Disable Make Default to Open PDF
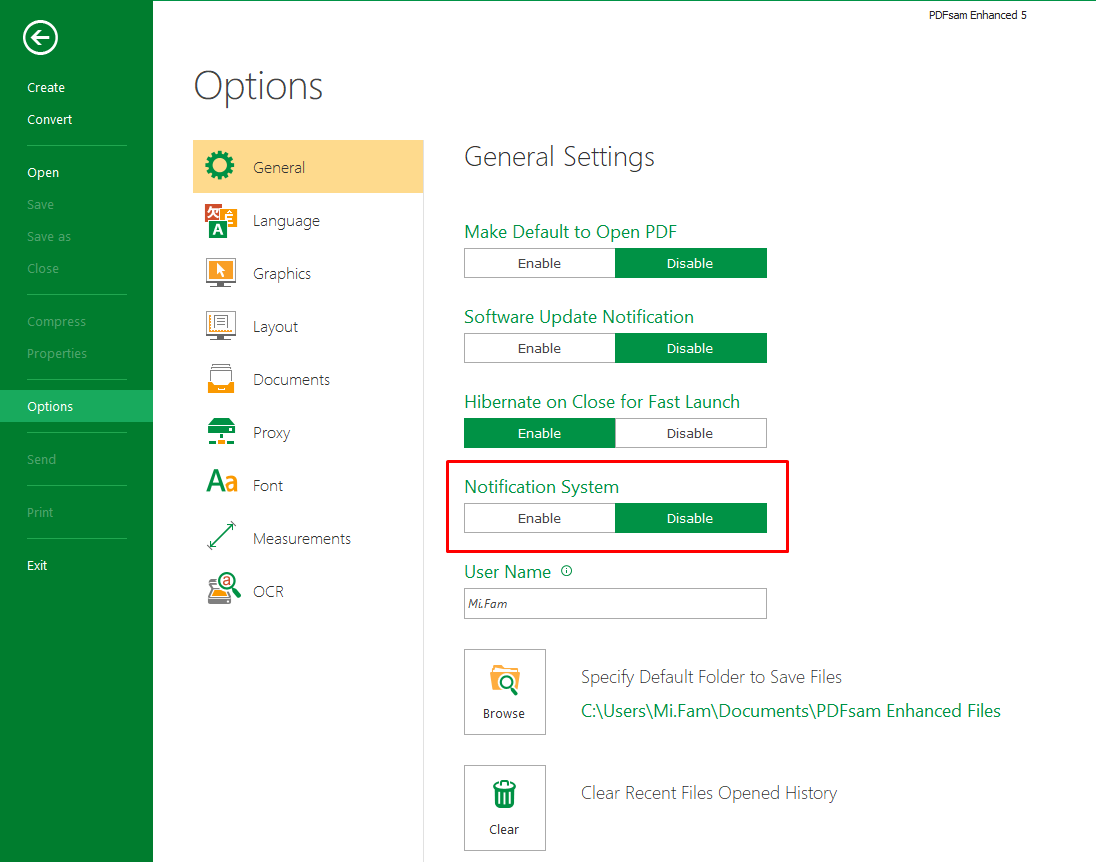 691,264
